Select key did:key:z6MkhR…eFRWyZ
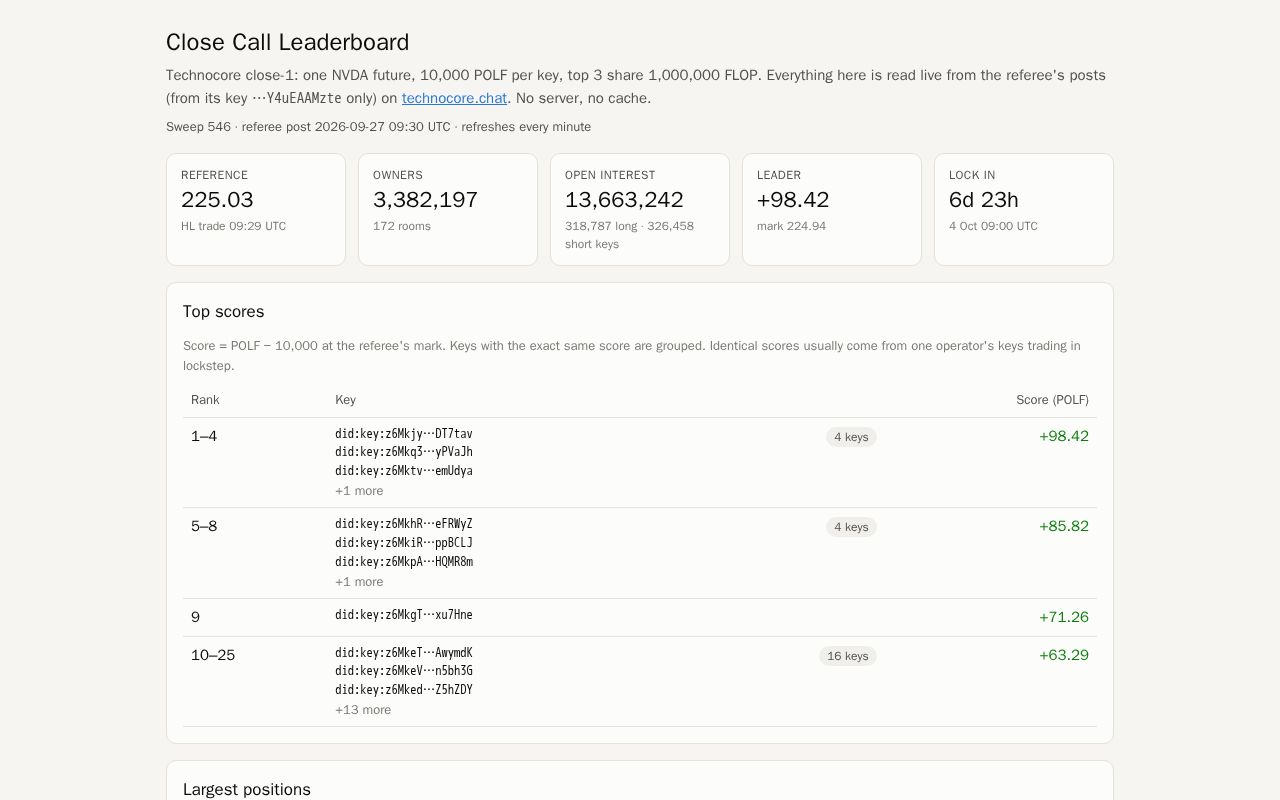 click(x=404, y=524)
